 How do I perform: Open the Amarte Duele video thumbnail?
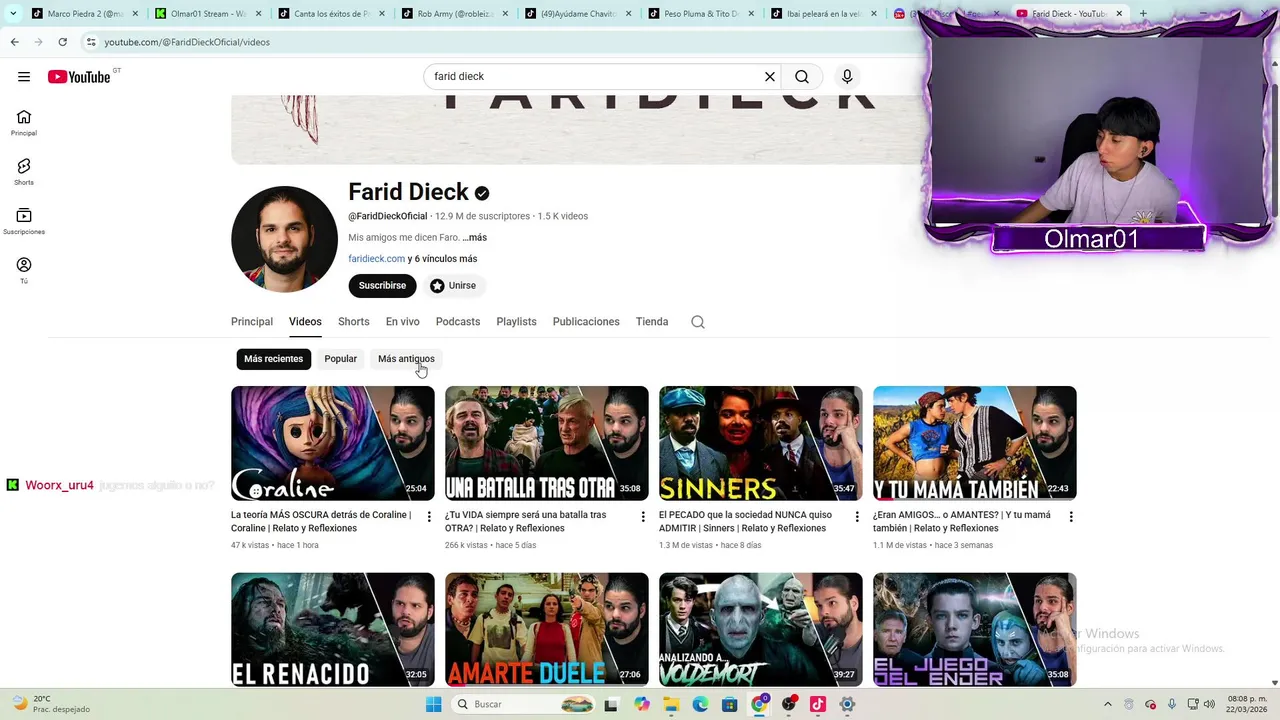(x=547, y=629)
